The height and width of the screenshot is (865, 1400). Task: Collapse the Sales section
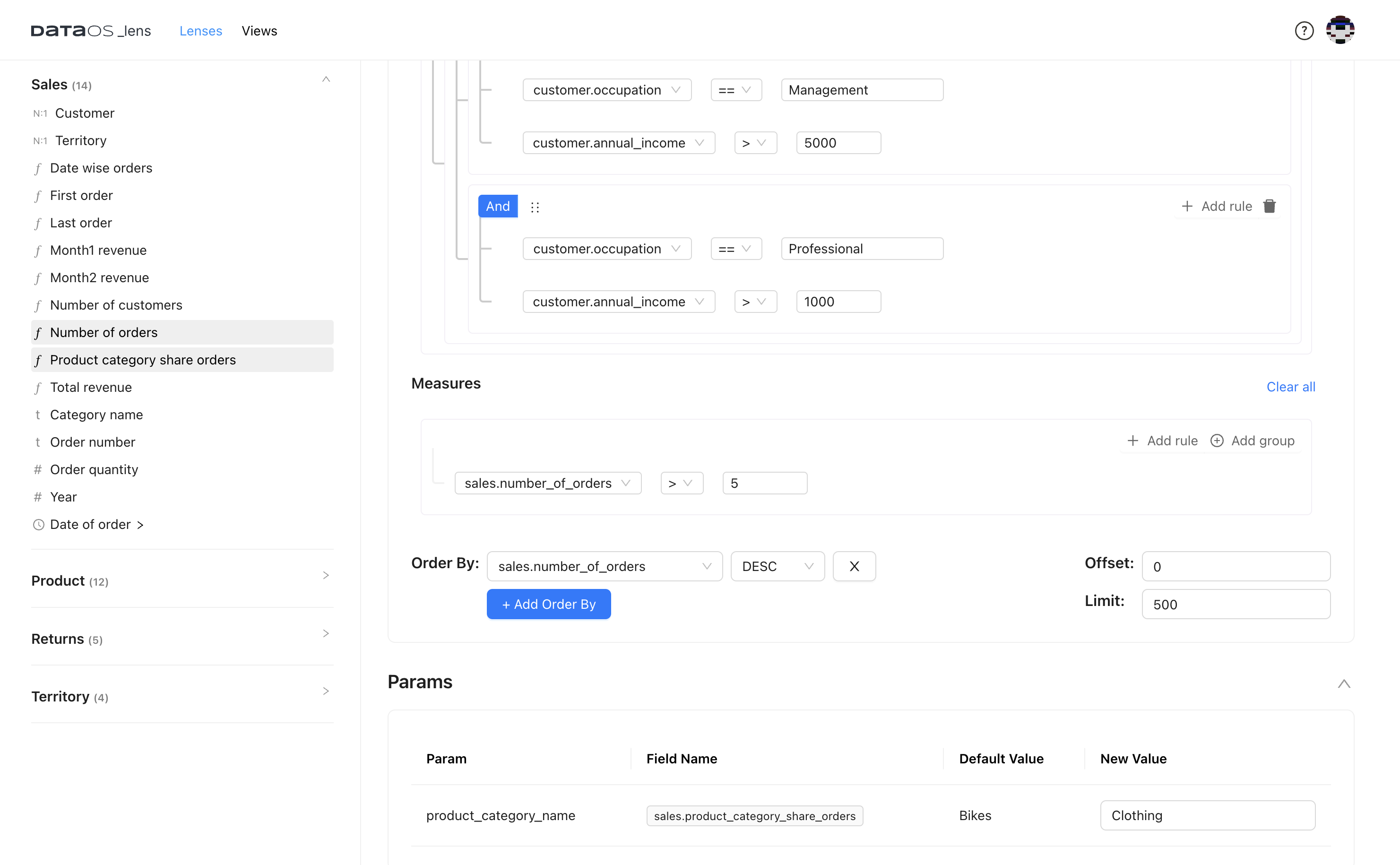(x=326, y=79)
